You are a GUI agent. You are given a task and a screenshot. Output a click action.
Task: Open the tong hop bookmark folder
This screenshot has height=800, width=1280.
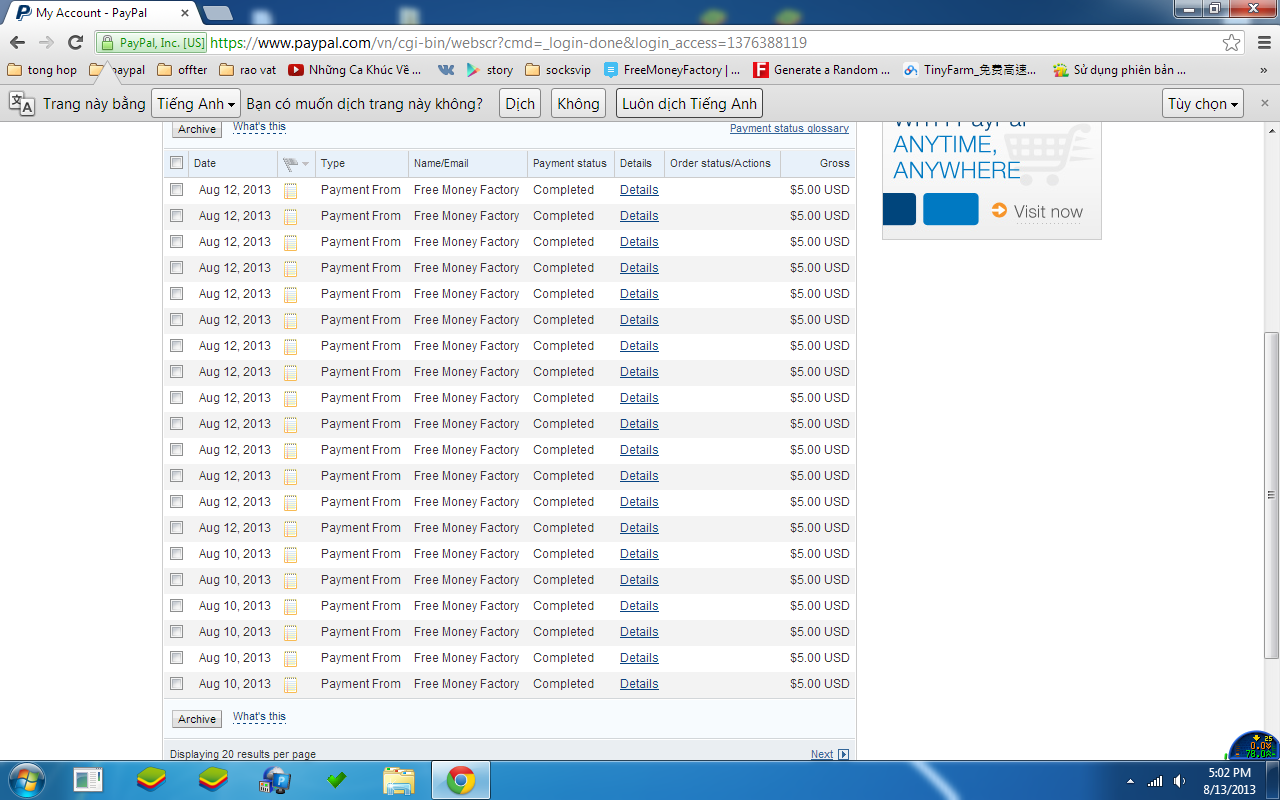click(42, 70)
